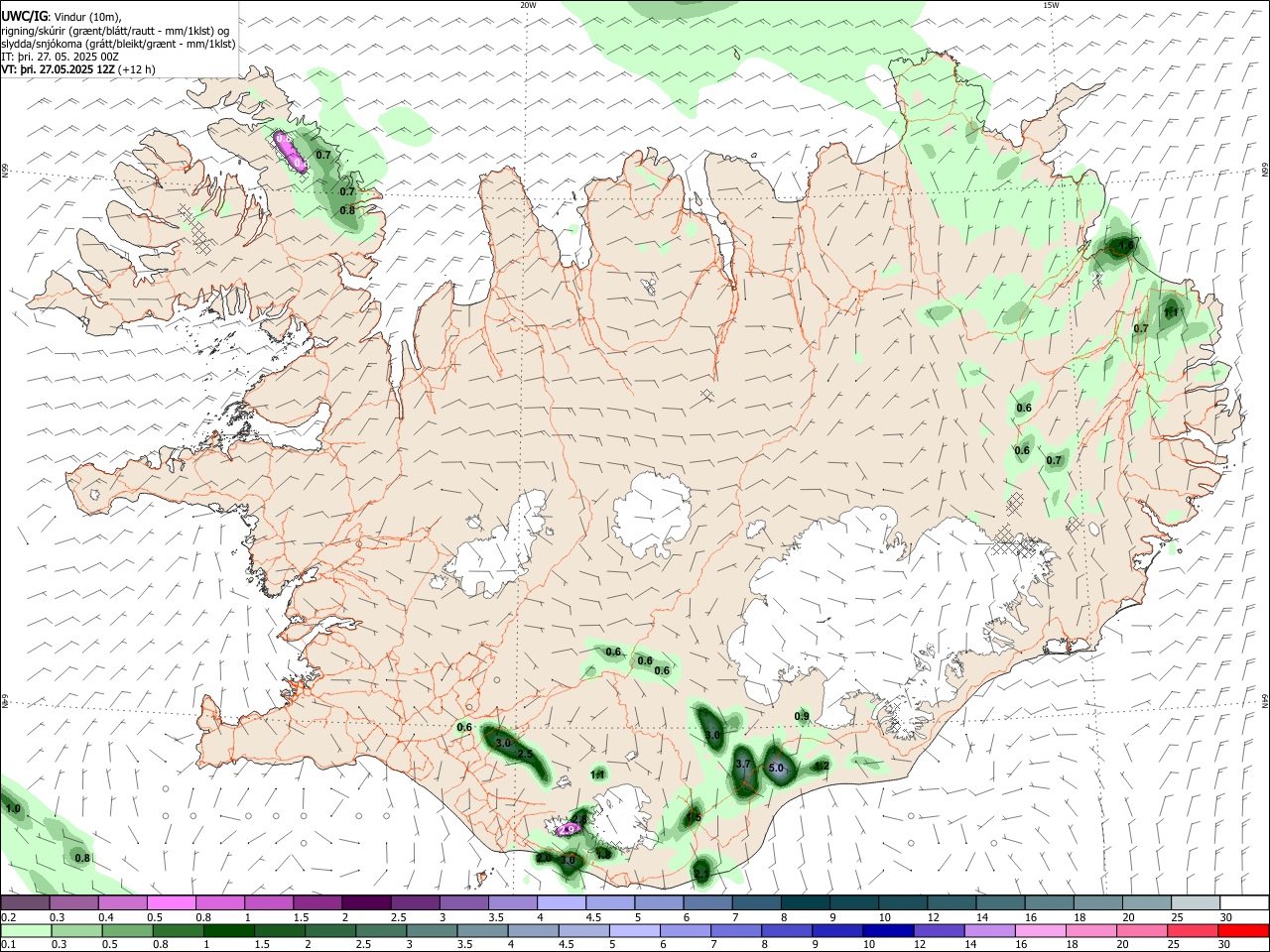Click the 5.0 precipitation value on the map
This screenshot has height=952, width=1270.
pos(776,768)
